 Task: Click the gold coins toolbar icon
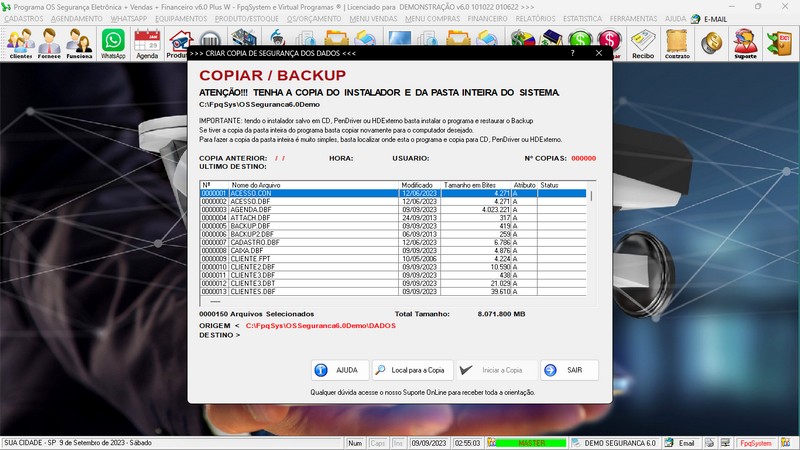[711, 43]
